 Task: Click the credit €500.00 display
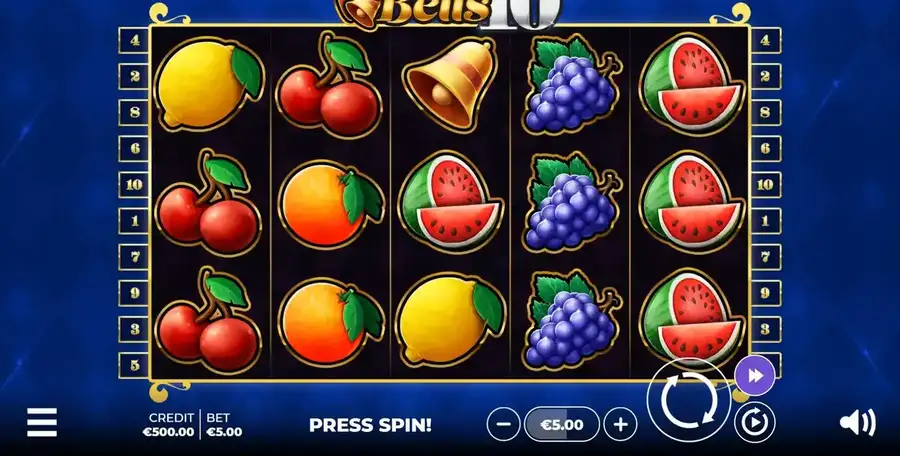pyautogui.click(x=168, y=425)
